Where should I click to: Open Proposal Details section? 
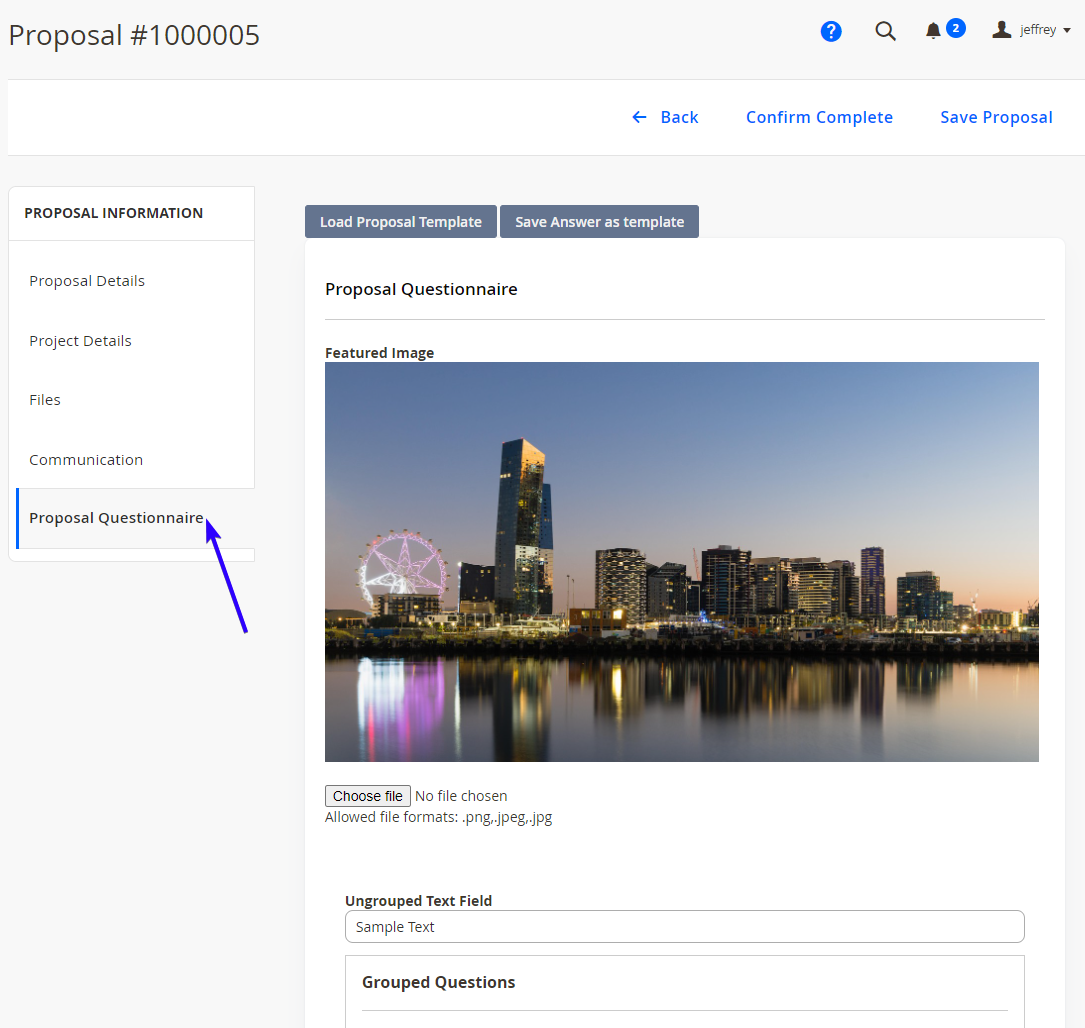[87, 281]
